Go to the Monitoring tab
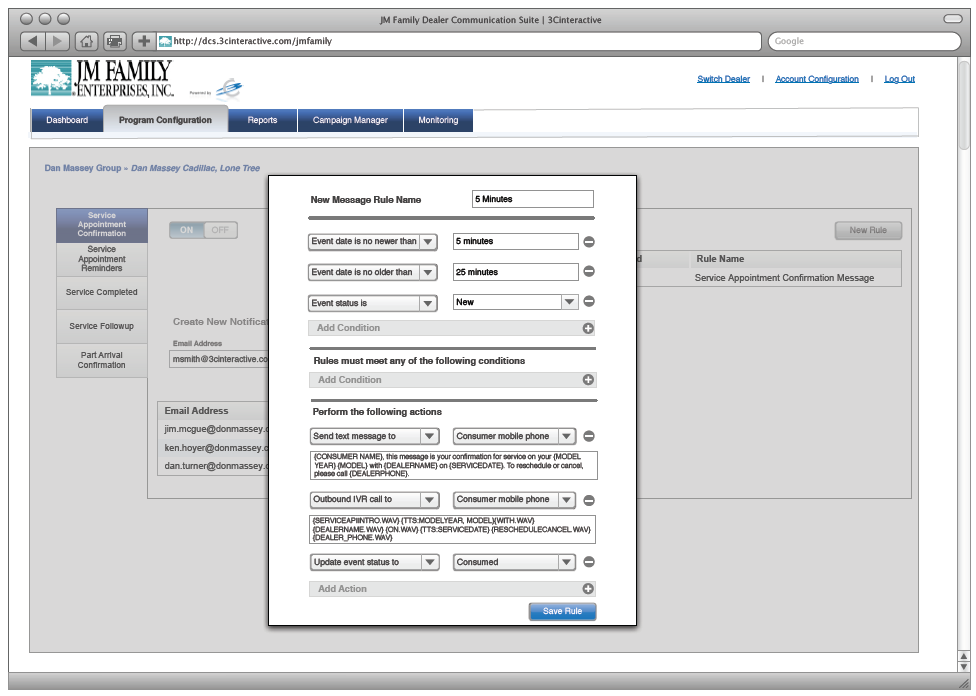The height and width of the screenshot is (696, 976). (x=438, y=120)
